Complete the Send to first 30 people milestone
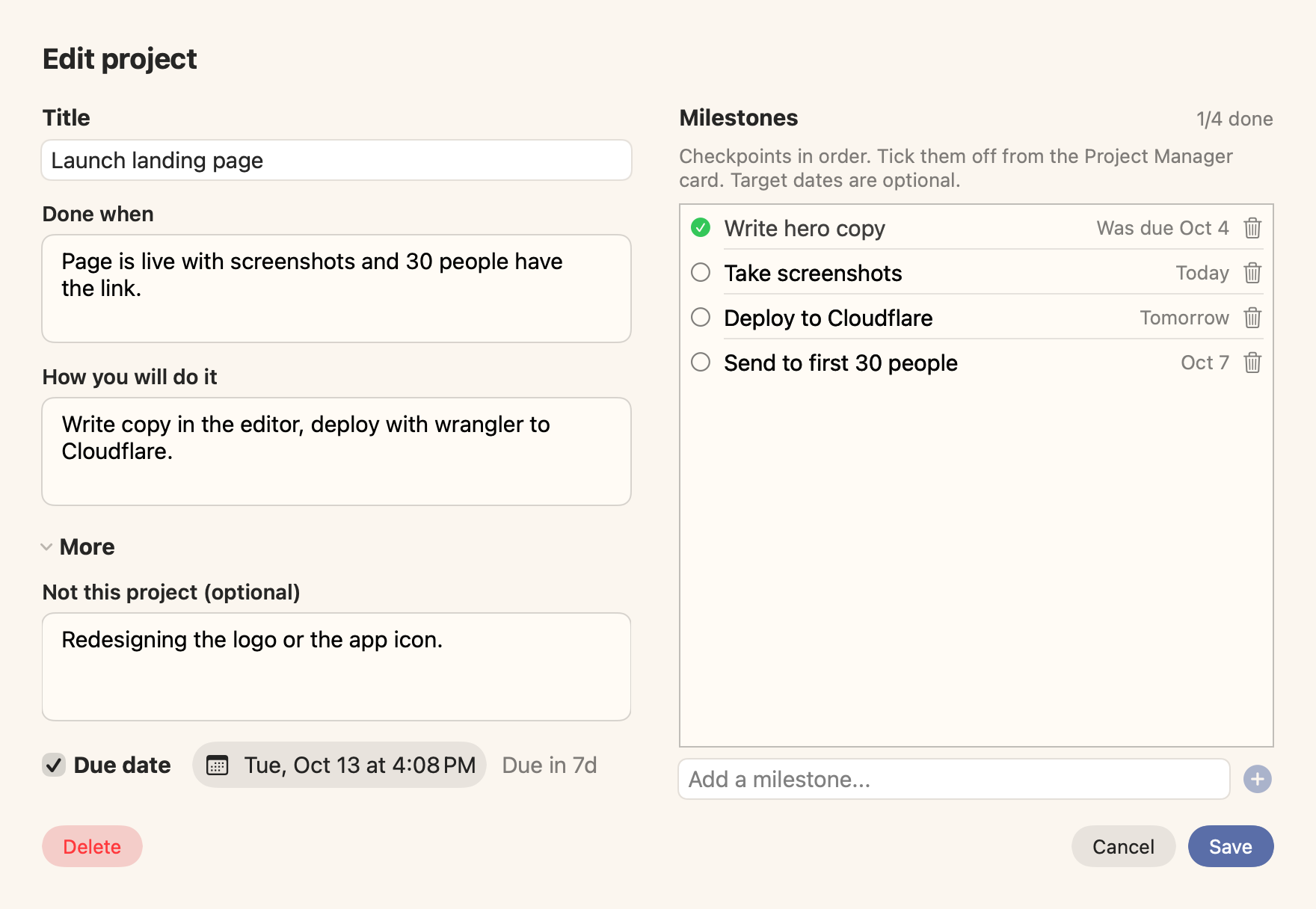Image resolution: width=1316 pixels, height=909 pixels. point(701,363)
